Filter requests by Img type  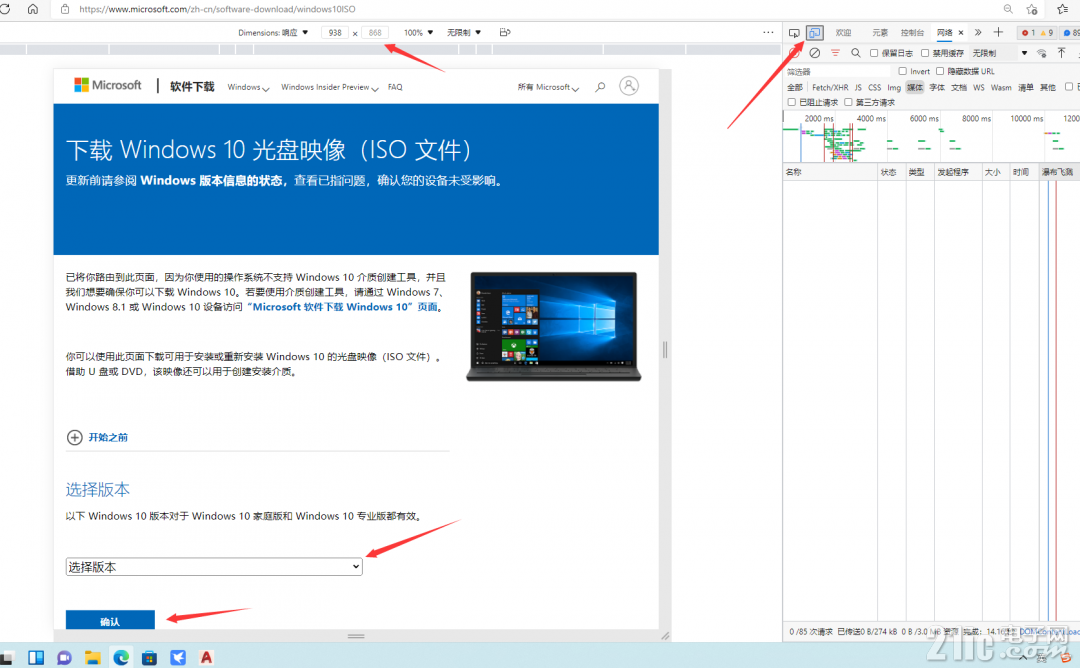(x=894, y=87)
